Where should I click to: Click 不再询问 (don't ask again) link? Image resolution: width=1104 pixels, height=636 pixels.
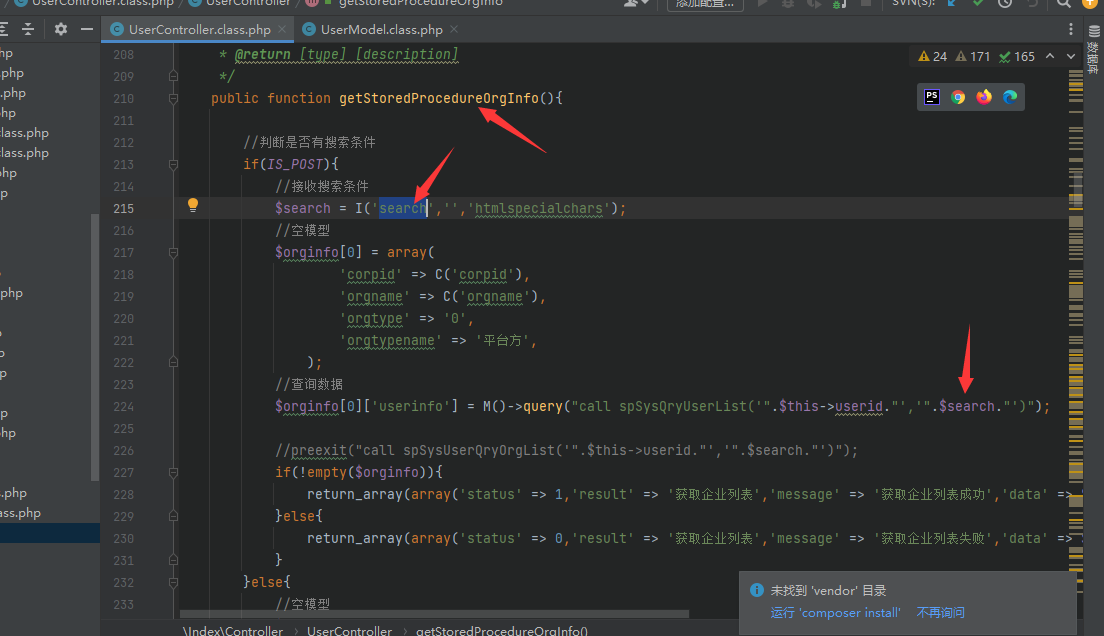[x=941, y=613]
